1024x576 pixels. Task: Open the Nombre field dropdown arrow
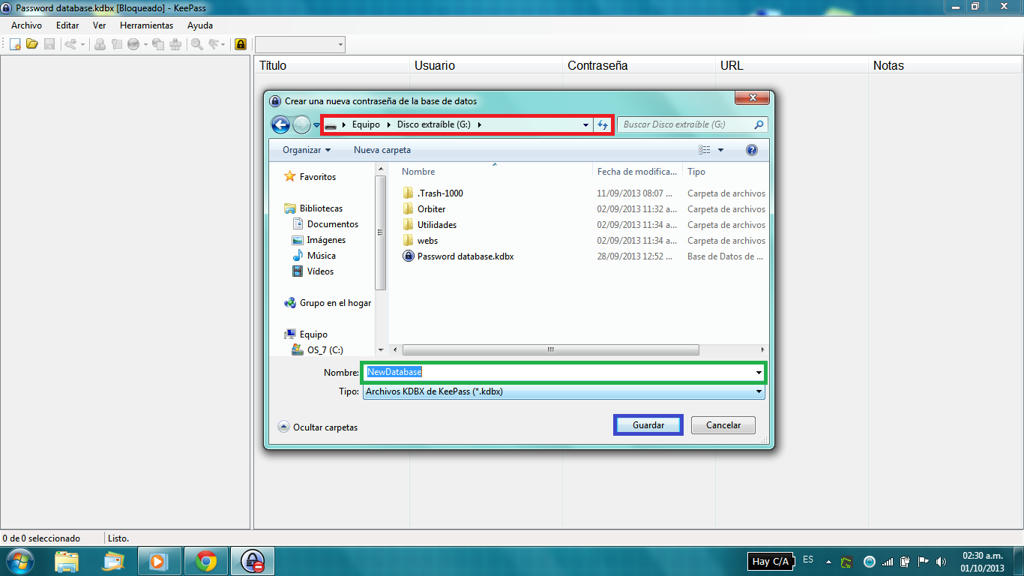[x=758, y=372]
